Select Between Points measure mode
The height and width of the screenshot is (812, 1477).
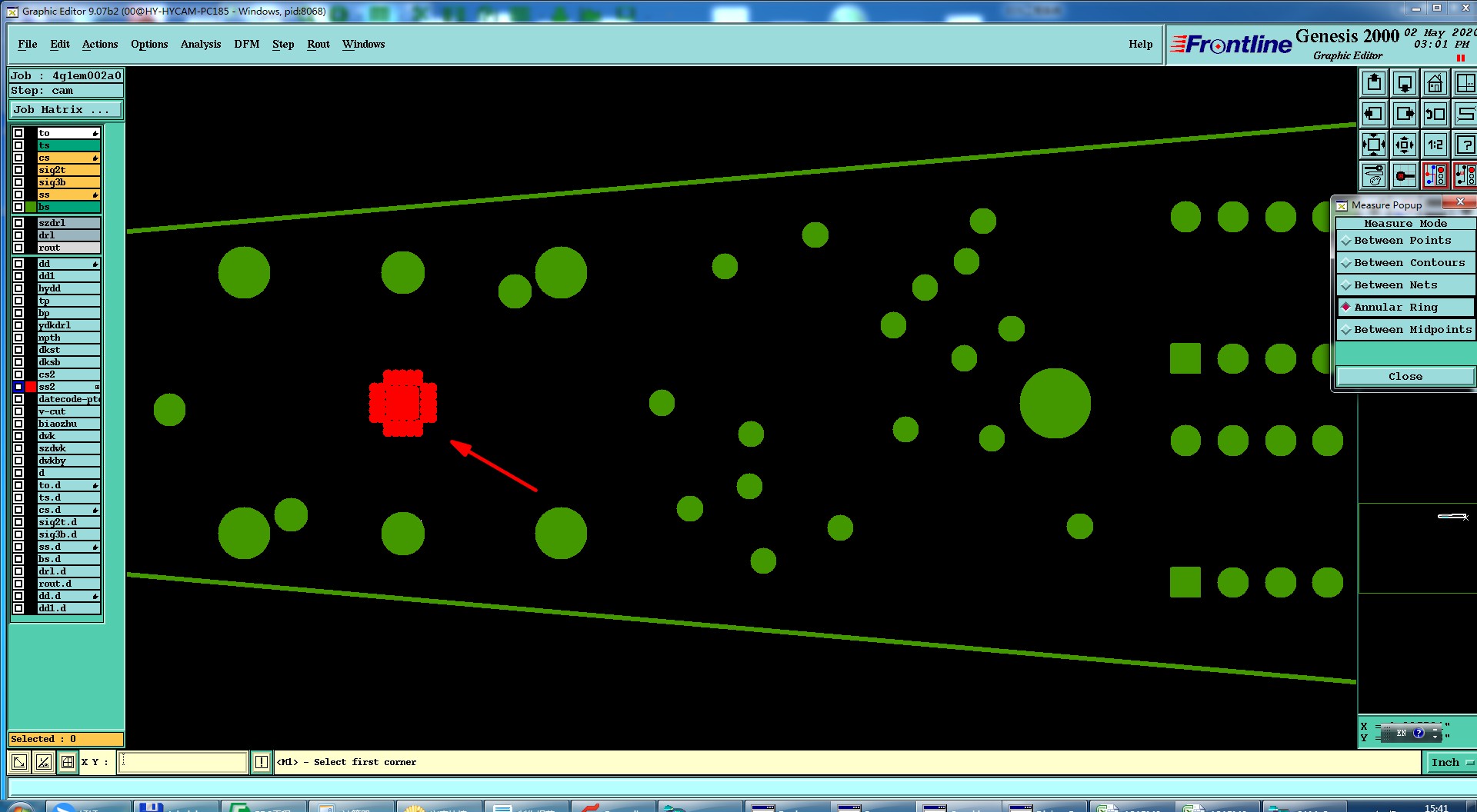[1405, 241]
